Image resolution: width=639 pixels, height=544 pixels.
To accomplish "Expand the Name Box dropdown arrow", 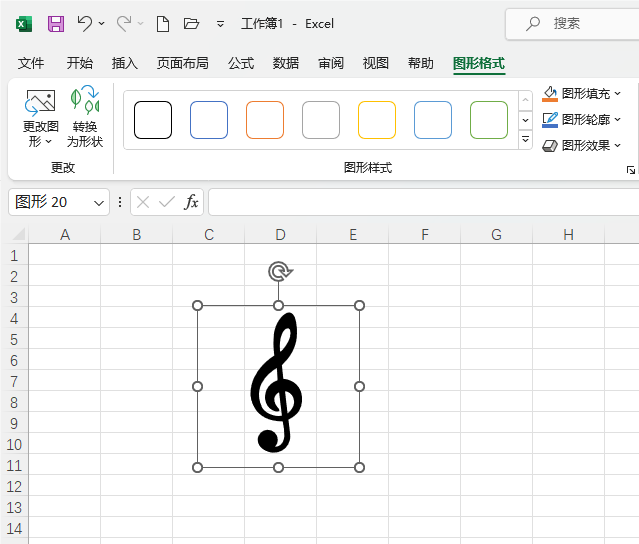I will pos(99,202).
